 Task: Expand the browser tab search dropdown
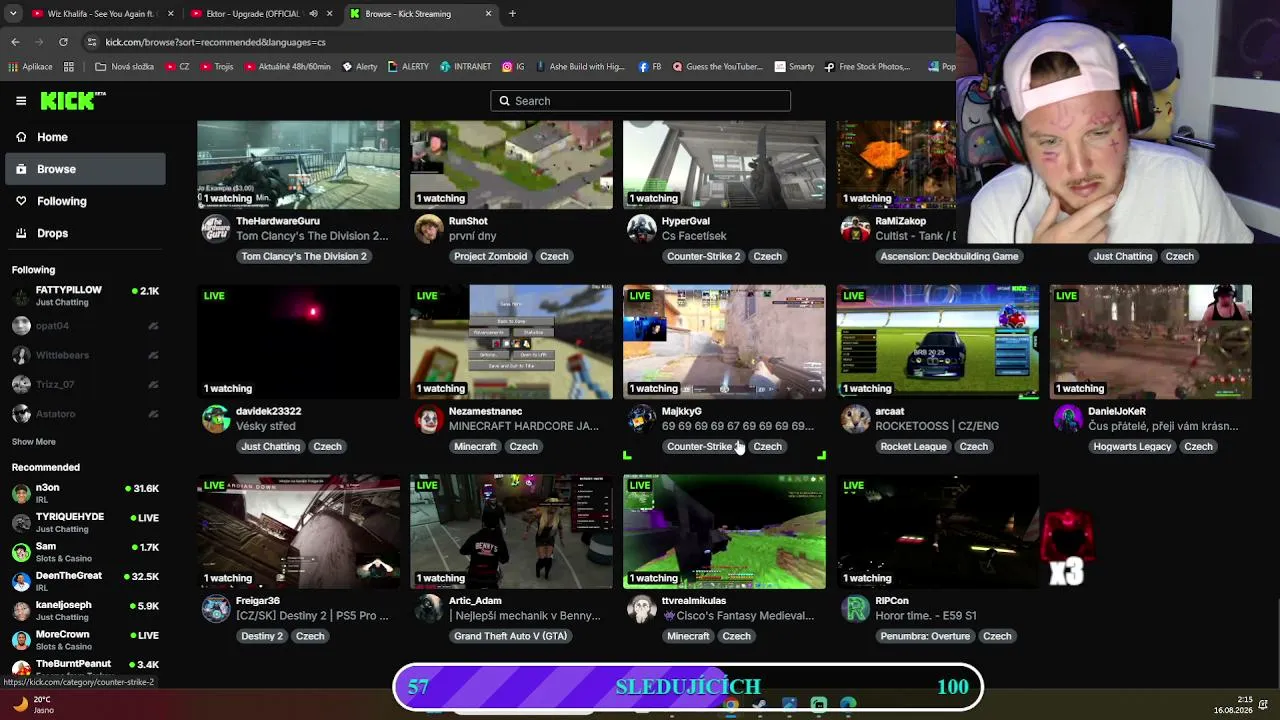point(13,14)
